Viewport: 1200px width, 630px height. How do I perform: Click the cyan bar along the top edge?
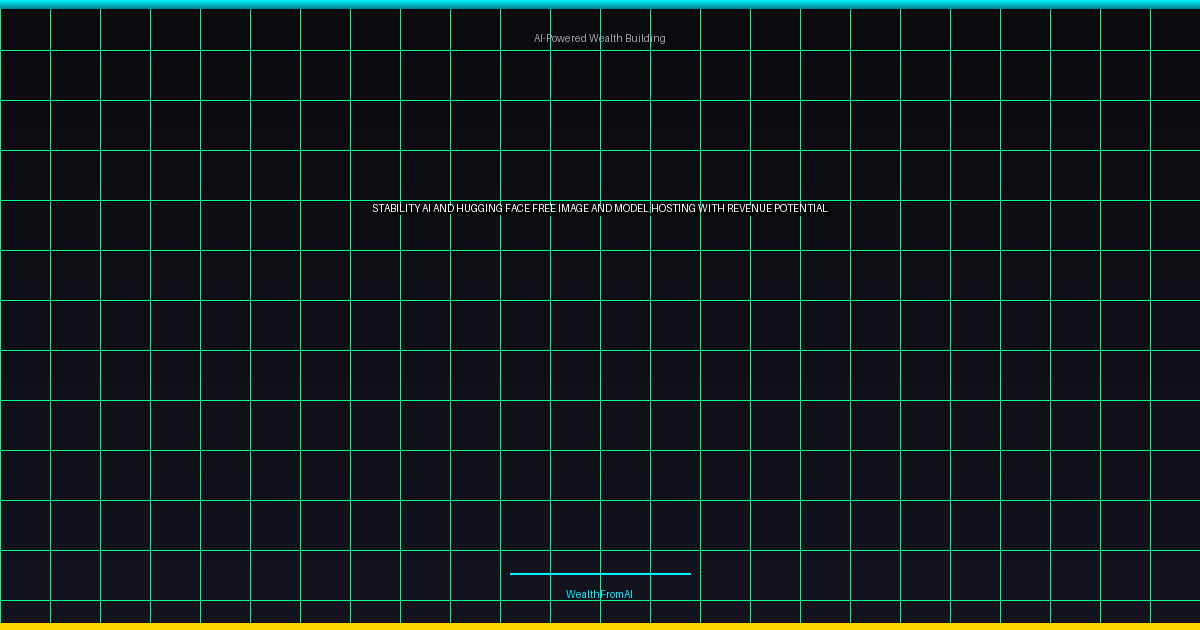click(x=600, y=4)
